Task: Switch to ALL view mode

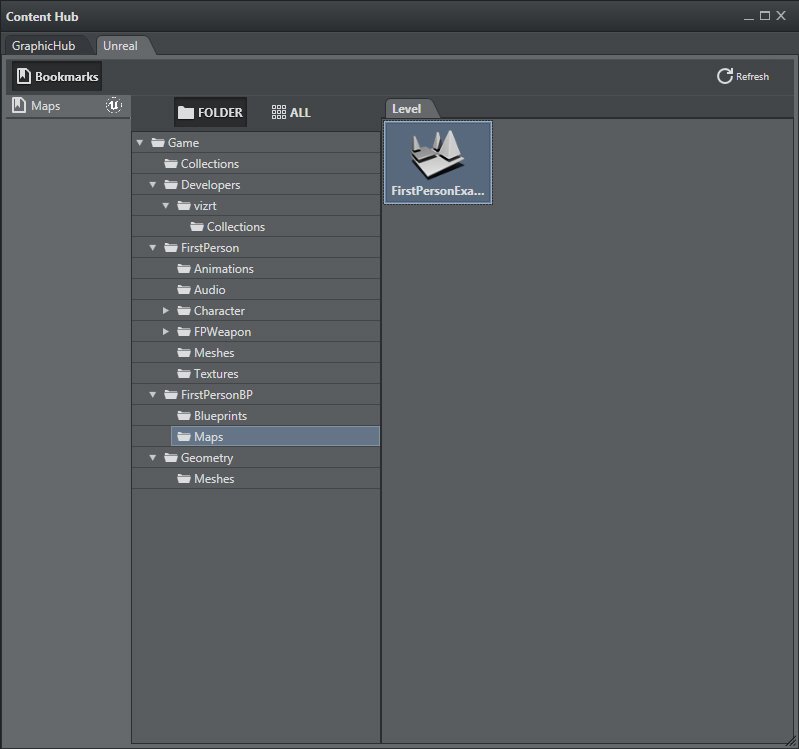Action: [291, 112]
